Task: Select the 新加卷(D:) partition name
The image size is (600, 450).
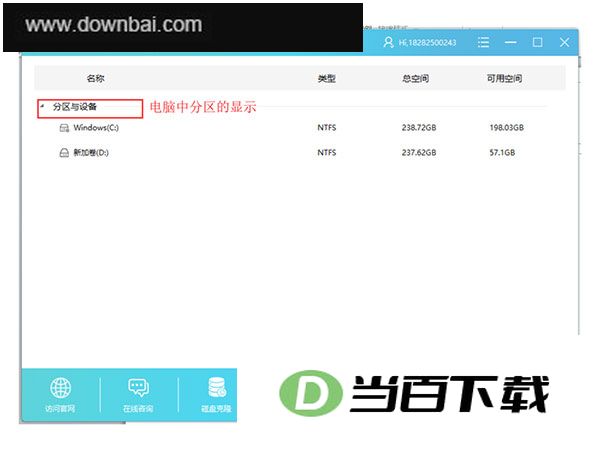Action: (x=91, y=153)
